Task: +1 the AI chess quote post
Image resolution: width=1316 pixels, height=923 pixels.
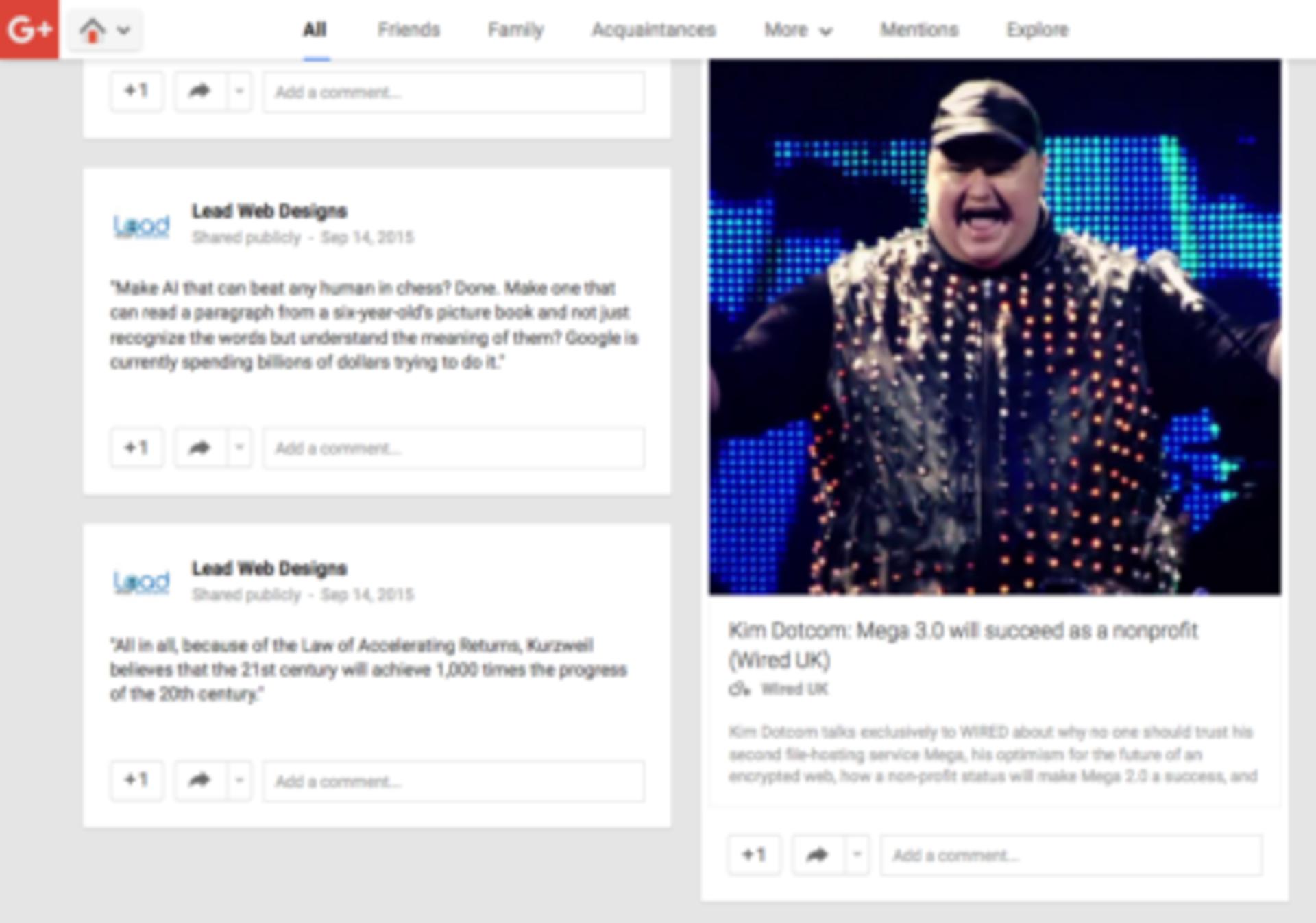Action: pos(136,448)
